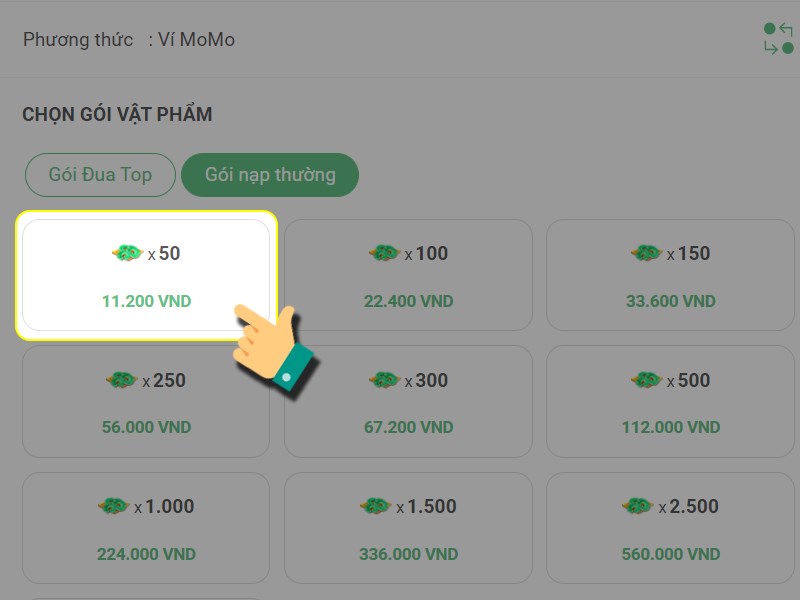Click the switch payment method icon
800x600 pixels.
(777, 39)
